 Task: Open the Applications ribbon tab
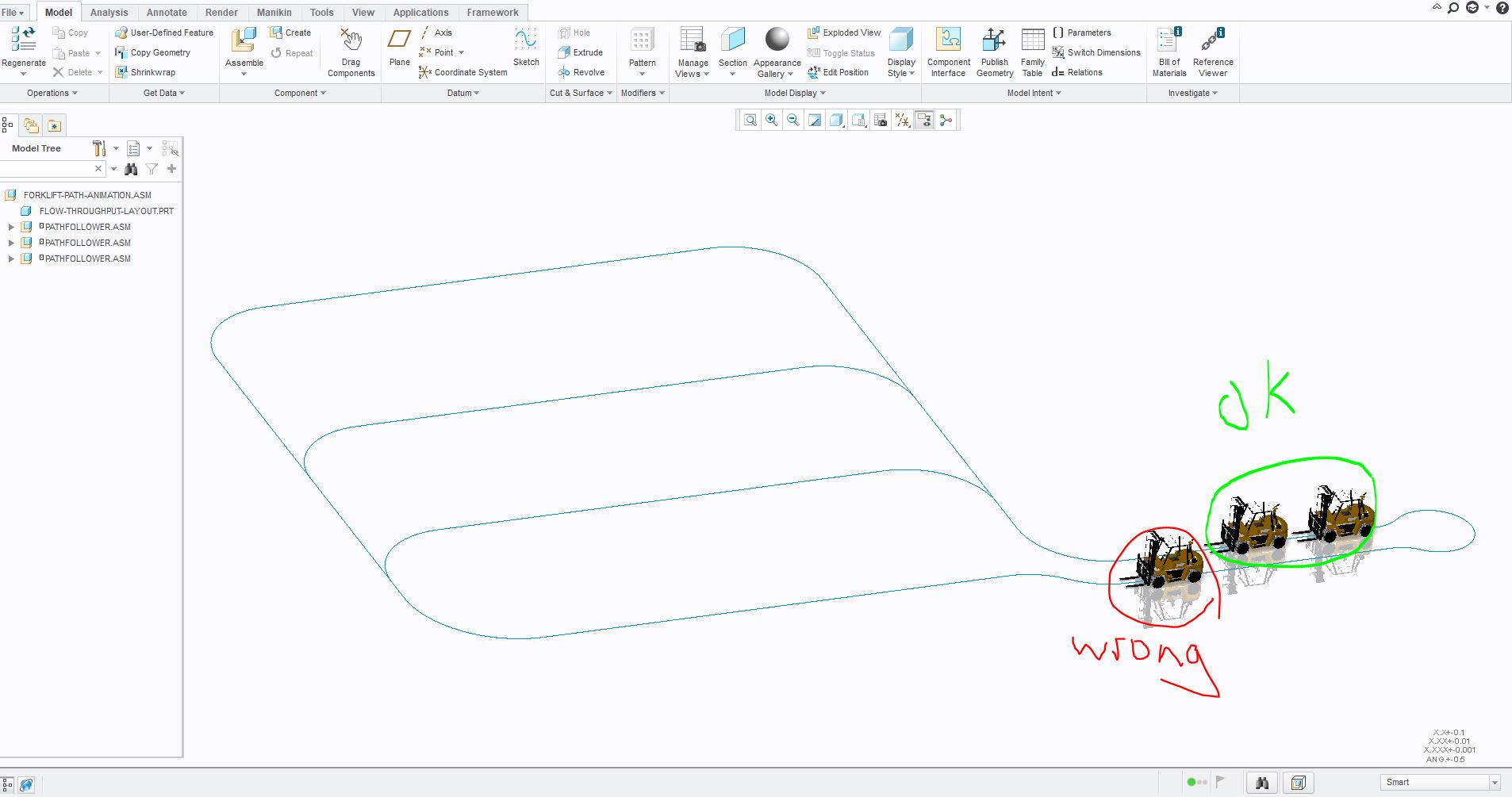(x=420, y=12)
